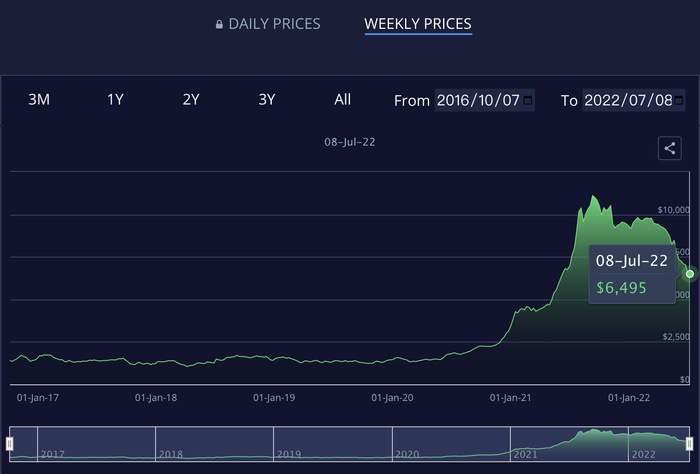The width and height of the screenshot is (700, 474).
Task: Click the From date field 2016/10/07
Action: click(484, 100)
